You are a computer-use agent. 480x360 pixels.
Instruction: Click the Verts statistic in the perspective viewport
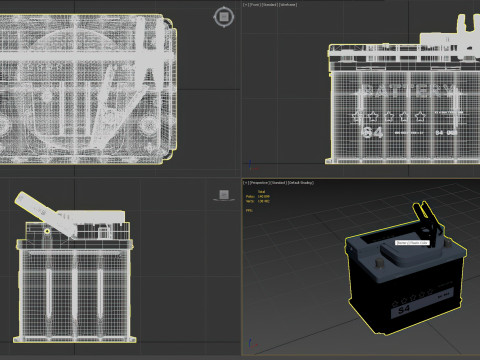click(x=258, y=201)
